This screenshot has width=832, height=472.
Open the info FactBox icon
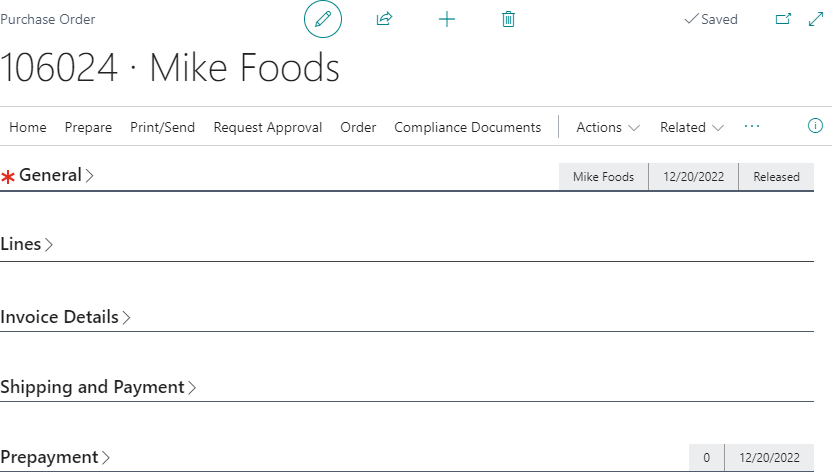[x=815, y=126]
